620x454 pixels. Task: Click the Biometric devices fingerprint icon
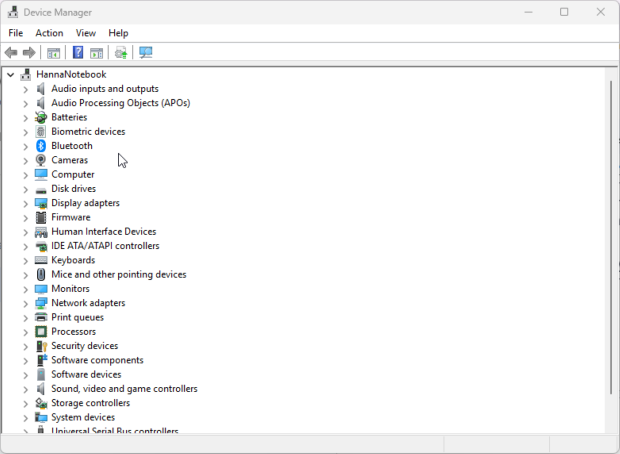[x=41, y=132]
